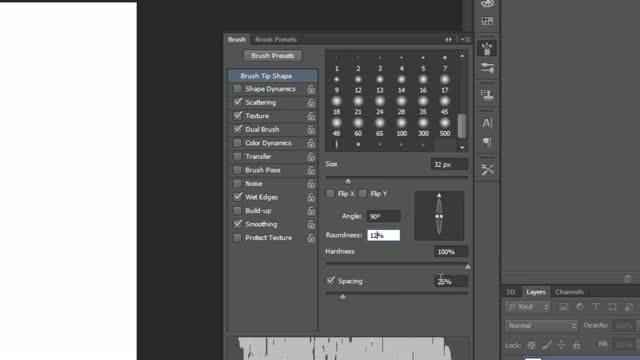Click the Roundness input field
This screenshot has width=640, height=360.
tap(383, 235)
